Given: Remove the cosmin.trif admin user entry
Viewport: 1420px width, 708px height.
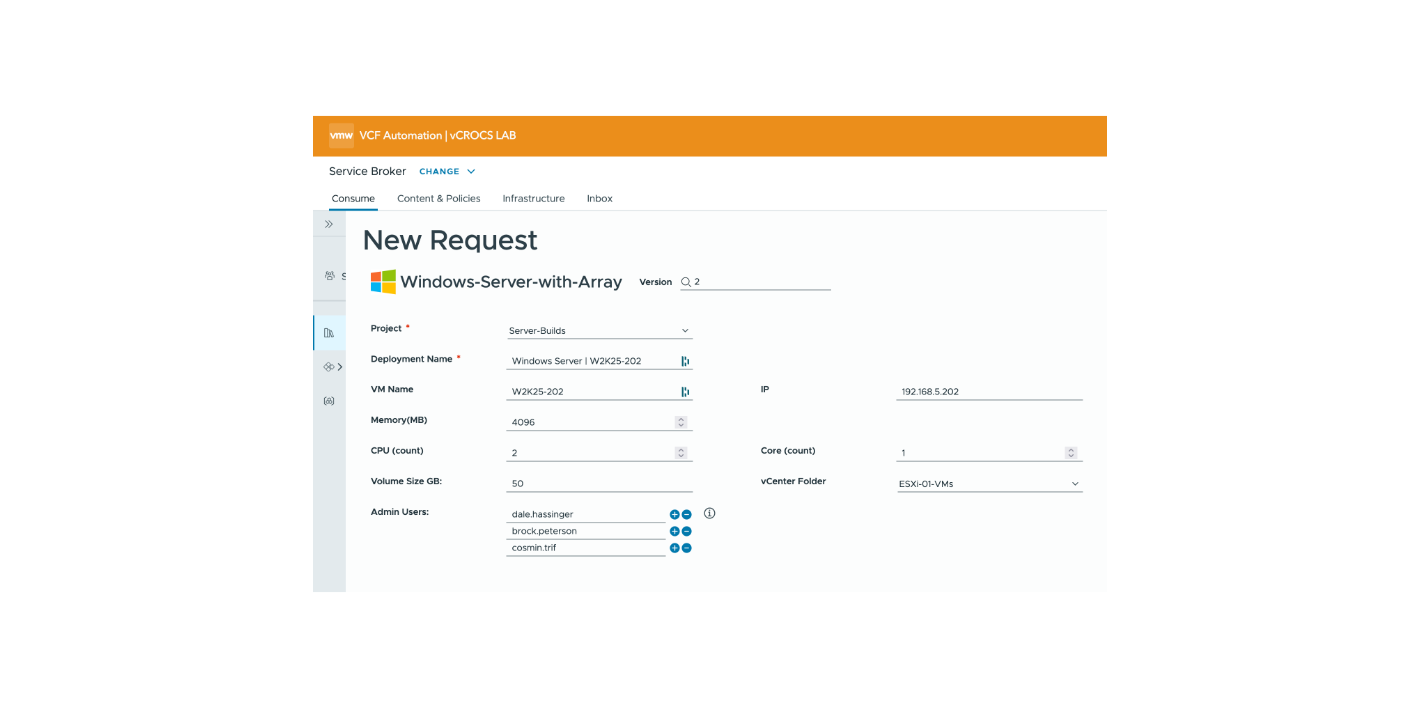Looking at the screenshot, I should coord(687,548).
